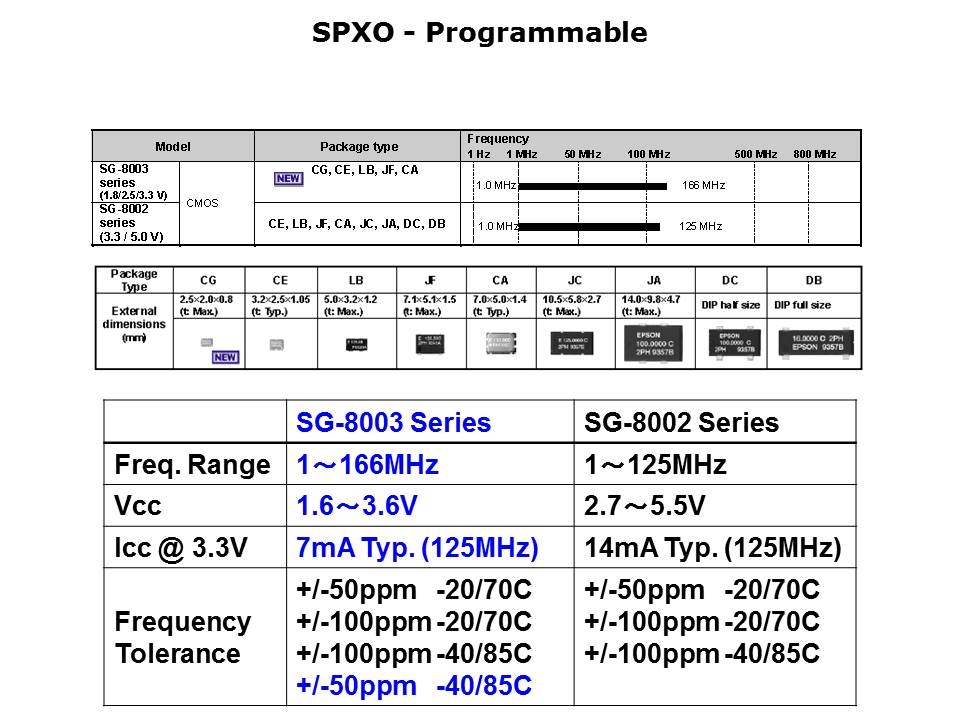This screenshot has height=720, width=960.
Task: Click the NEW badge under the CG package image
Action: point(225,357)
